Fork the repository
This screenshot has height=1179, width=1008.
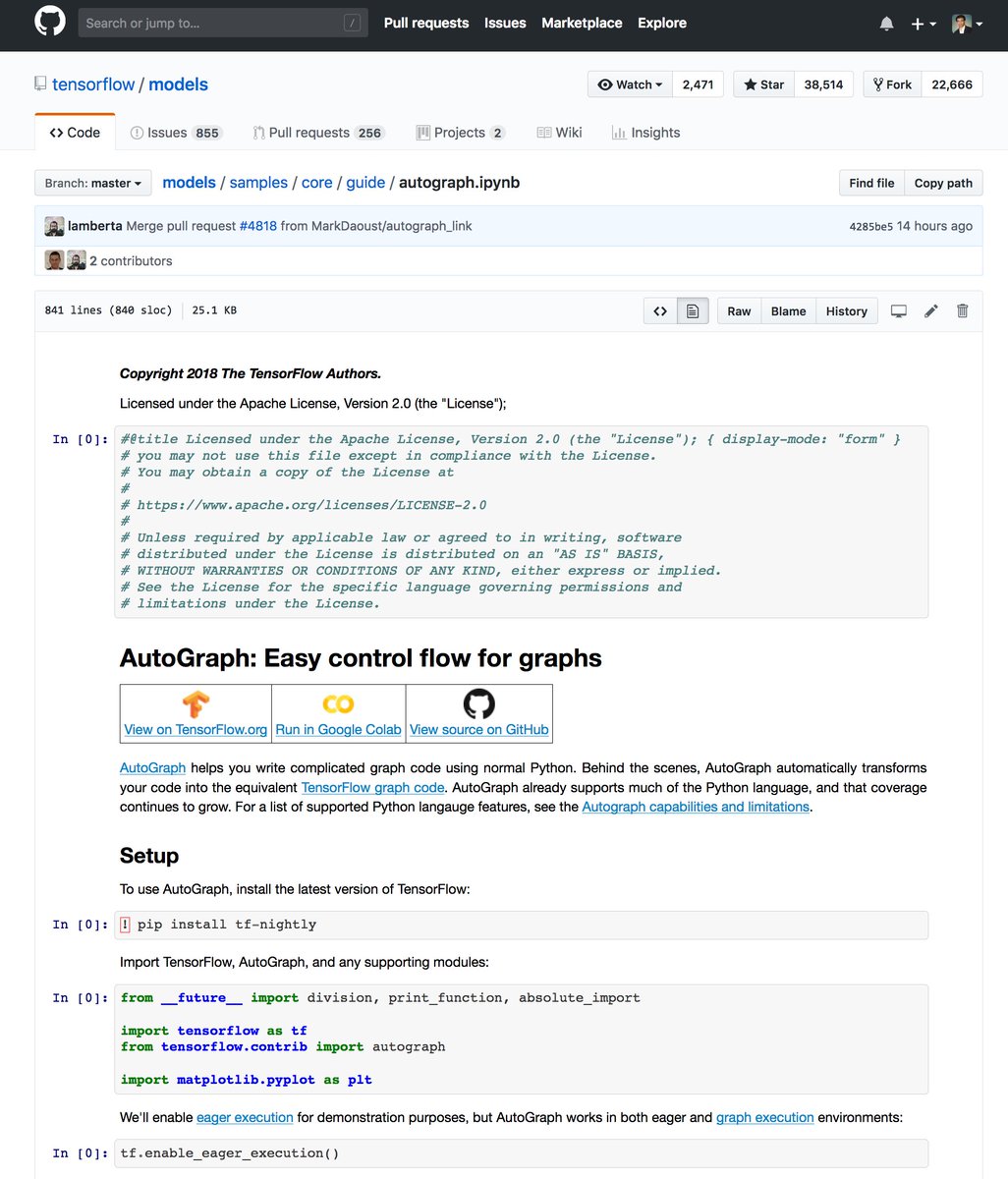pyautogui.click(x=892, y=84)
